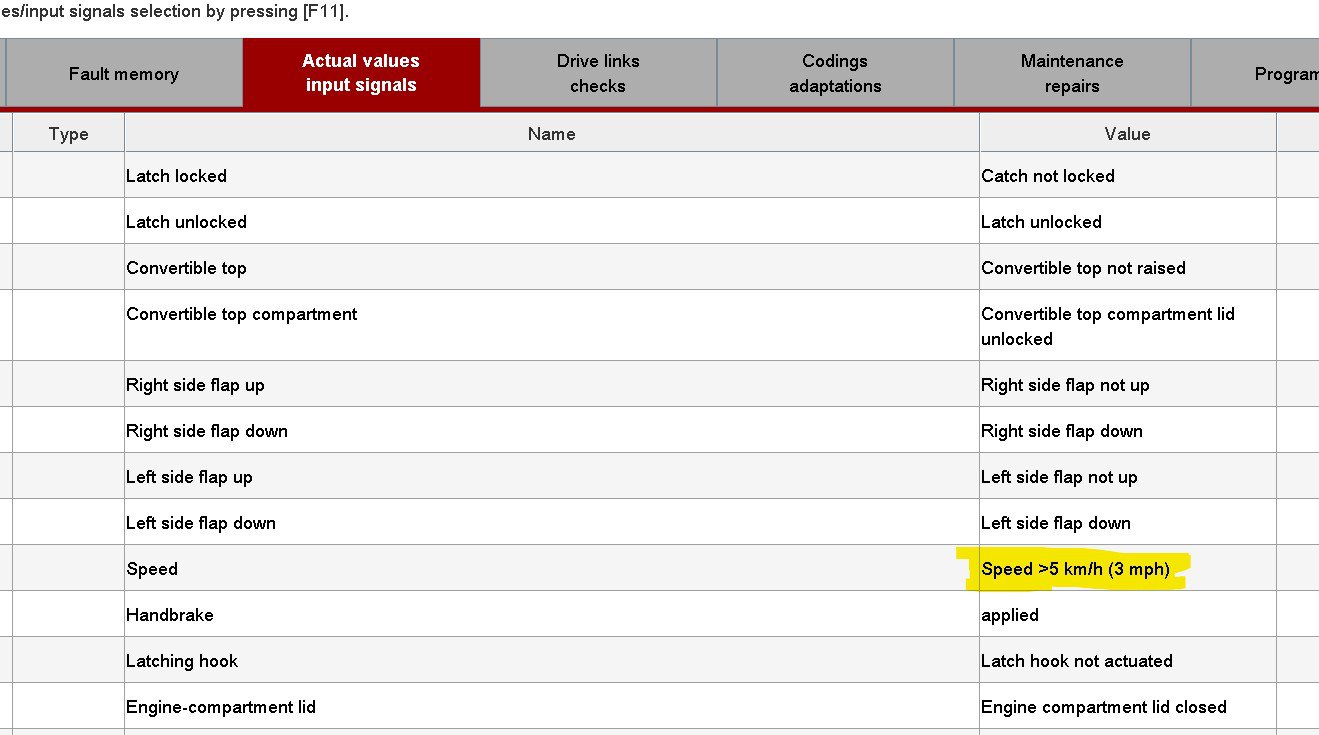
Task: Click the Convertible top compartment row name
Action: pyautogui.click(x=241, y=314)
